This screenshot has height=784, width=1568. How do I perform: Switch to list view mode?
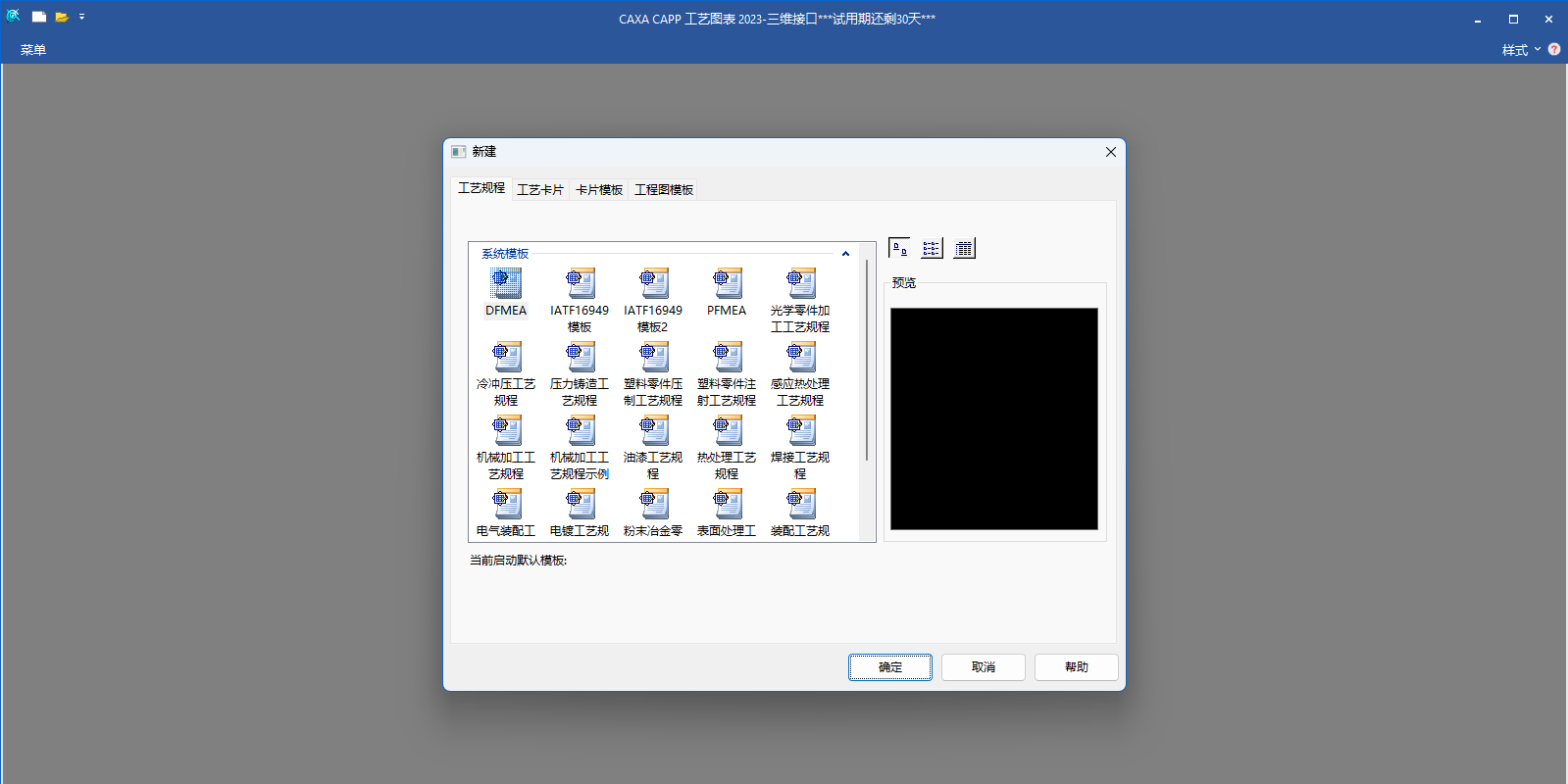point(932,248)
